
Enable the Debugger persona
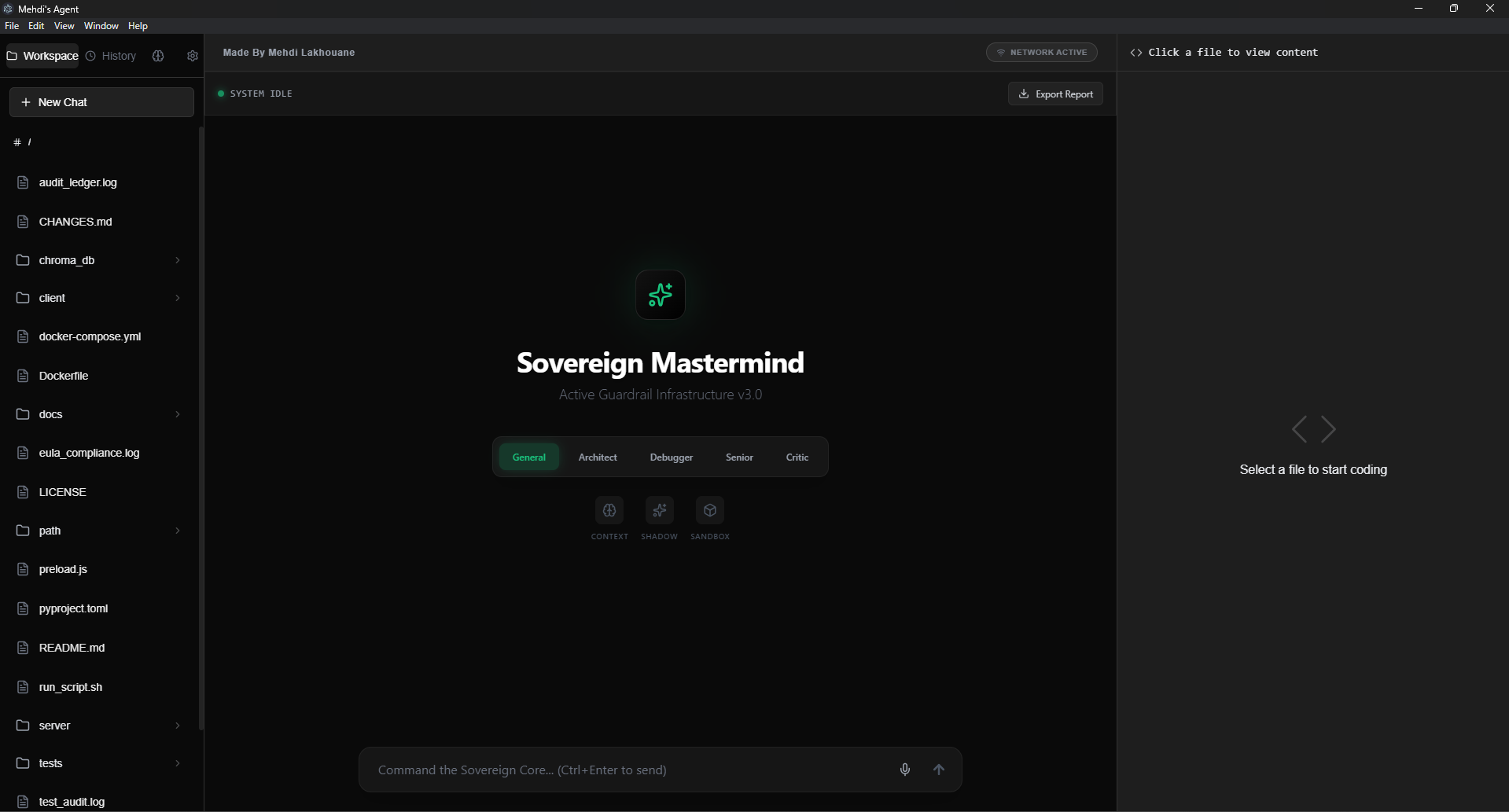tap(672, 457)
